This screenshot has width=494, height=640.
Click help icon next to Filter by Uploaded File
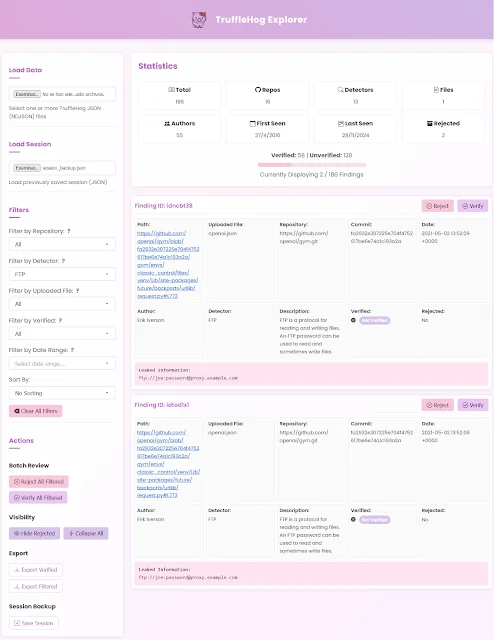point(77,291)
